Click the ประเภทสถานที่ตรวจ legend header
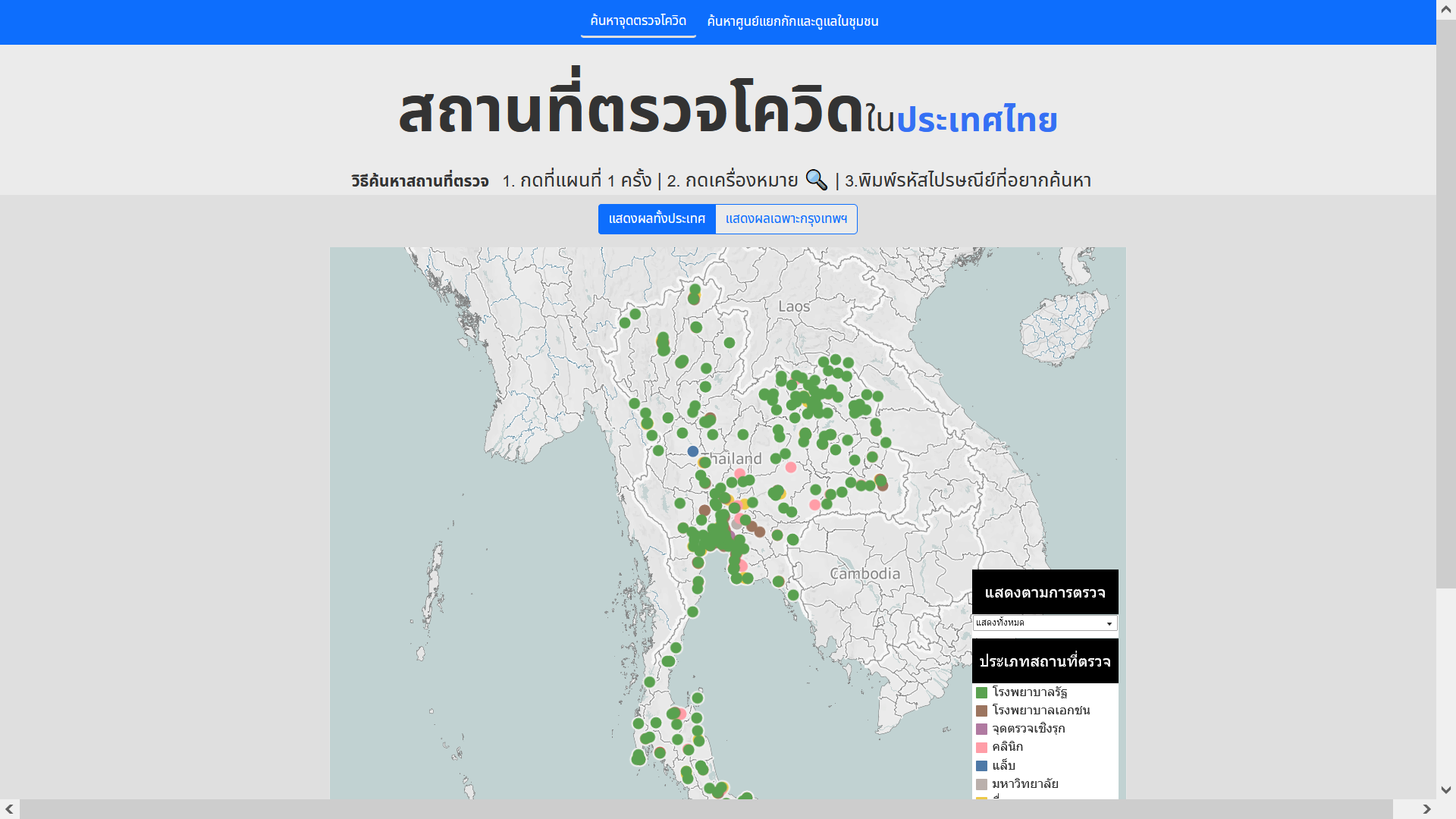This screenshot has height=819, width=1456. (x=1045, y=661)
